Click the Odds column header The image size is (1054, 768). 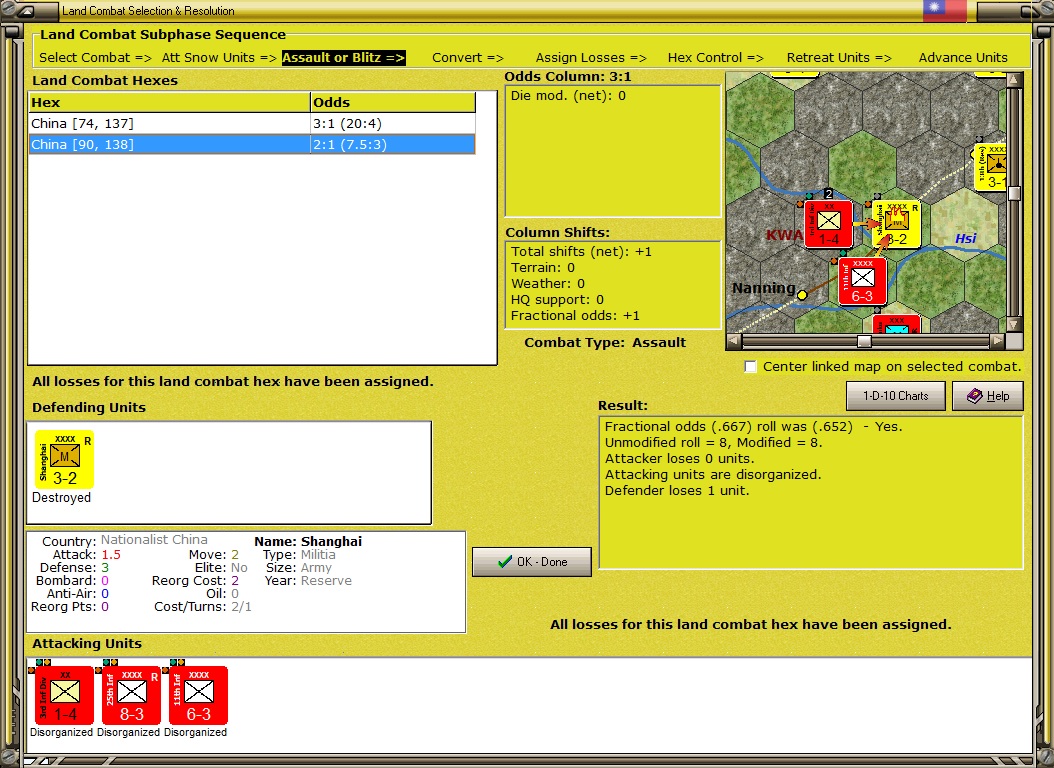tap(393, 102)
